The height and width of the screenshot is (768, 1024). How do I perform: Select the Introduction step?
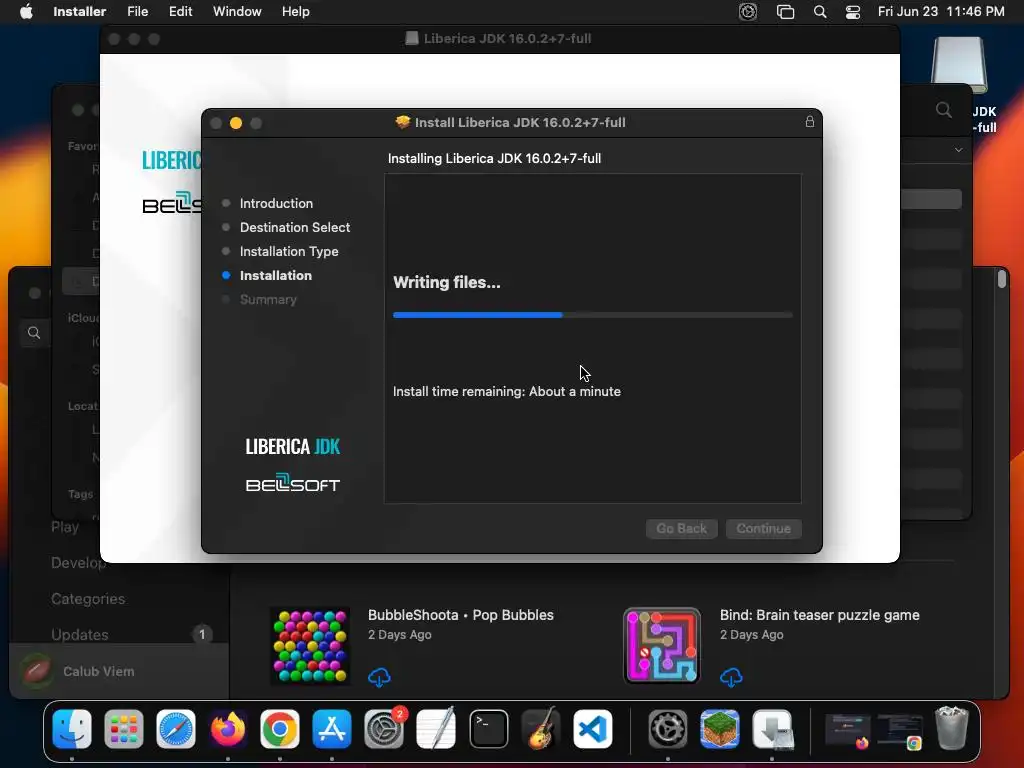[x=276, y=203]
